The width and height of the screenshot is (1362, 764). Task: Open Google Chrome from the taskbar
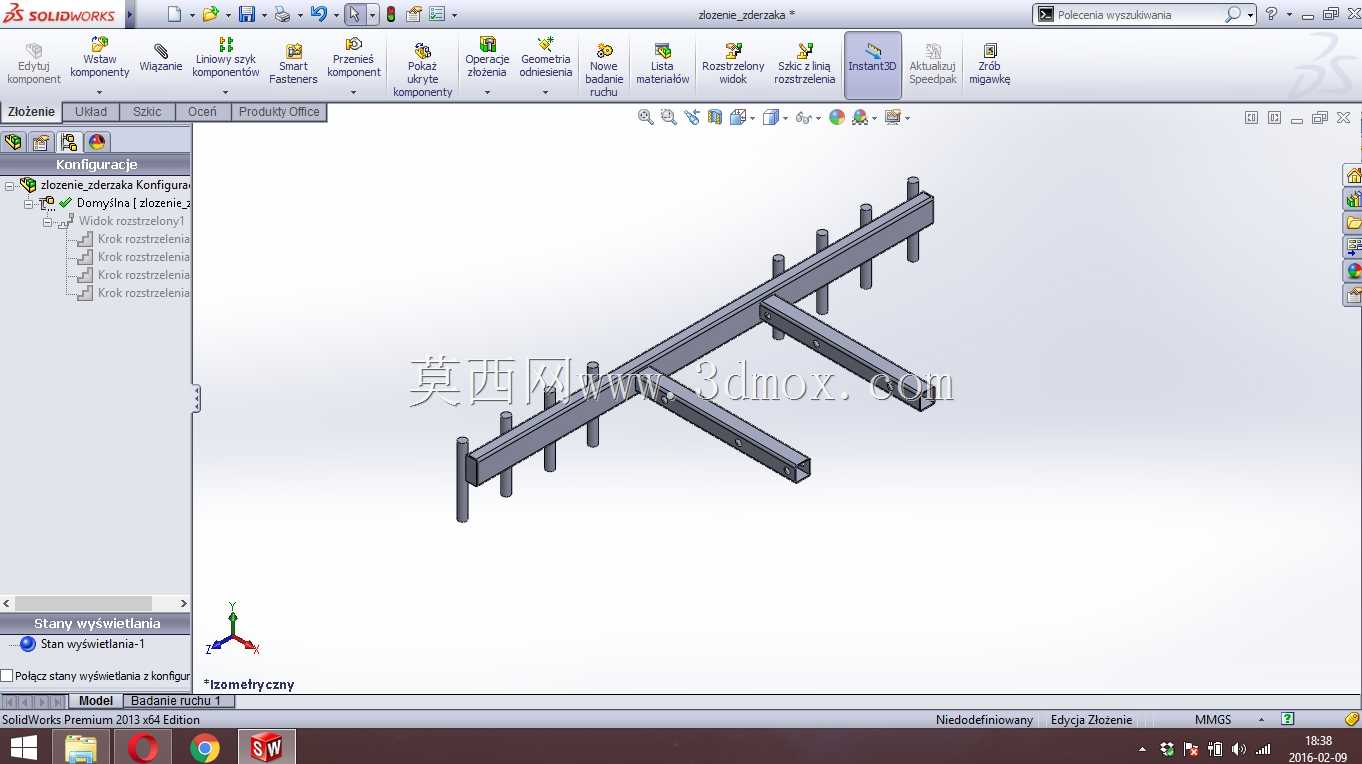pos(204,747)
